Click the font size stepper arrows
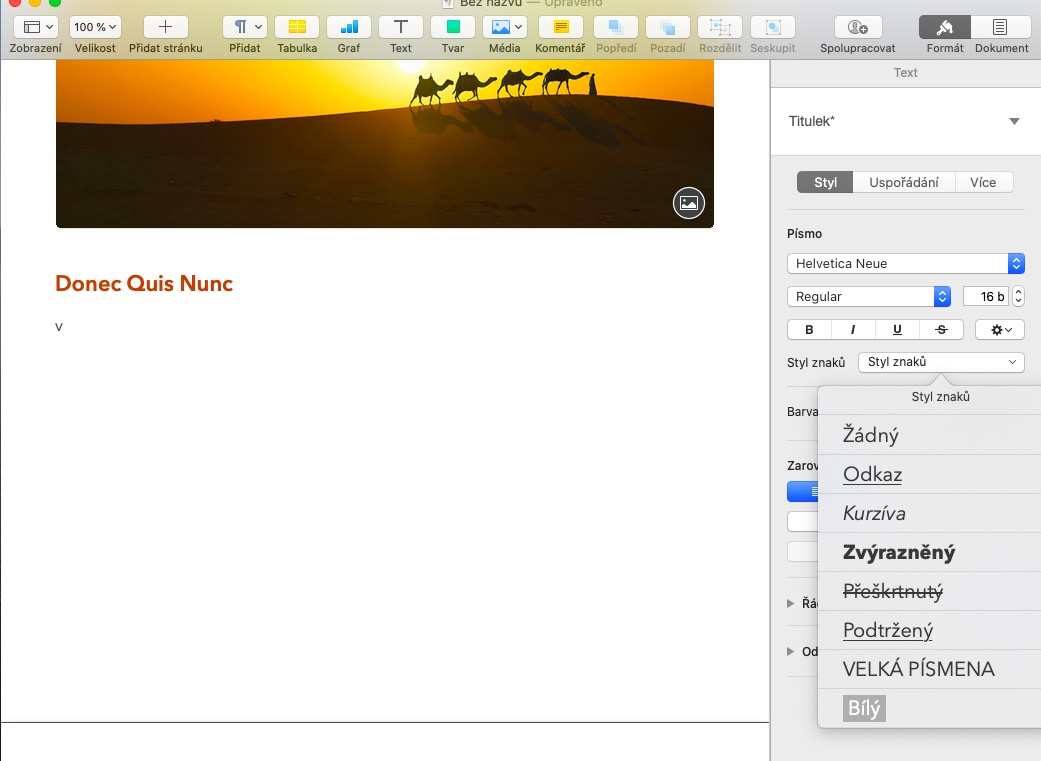Viewport: 1041px width, 761px height. [1018, 297]
